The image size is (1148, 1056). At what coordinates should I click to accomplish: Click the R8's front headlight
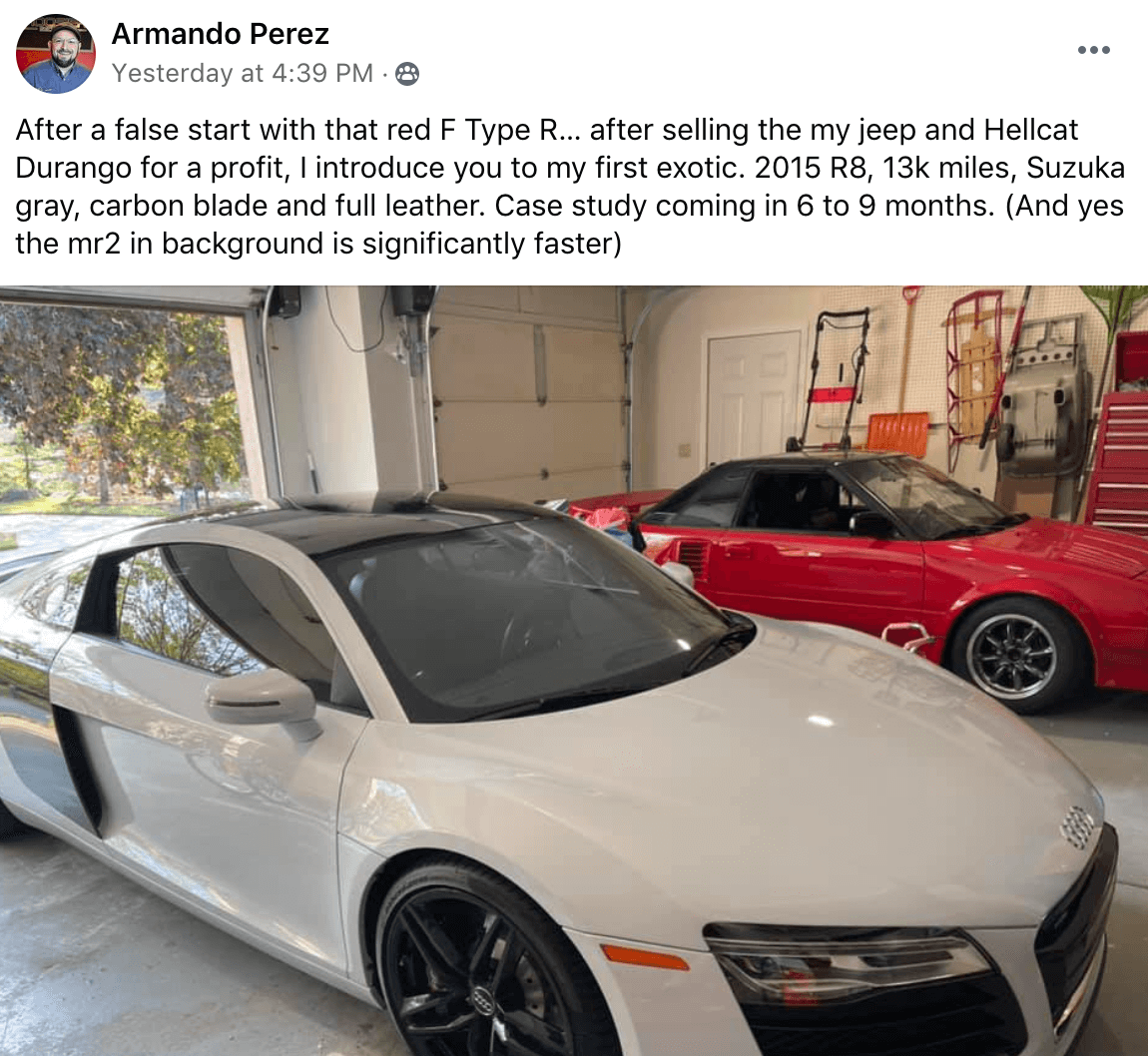(850, 963)
